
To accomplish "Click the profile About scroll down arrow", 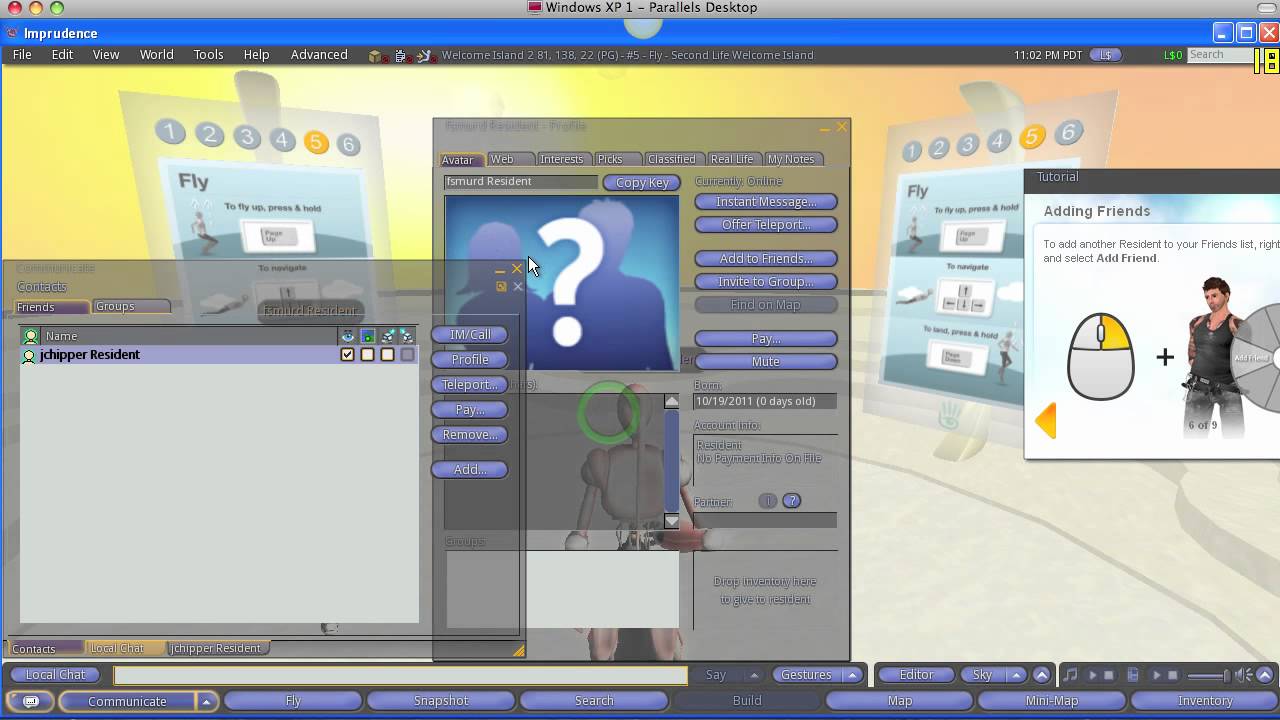I will click(x=672, y=521).
